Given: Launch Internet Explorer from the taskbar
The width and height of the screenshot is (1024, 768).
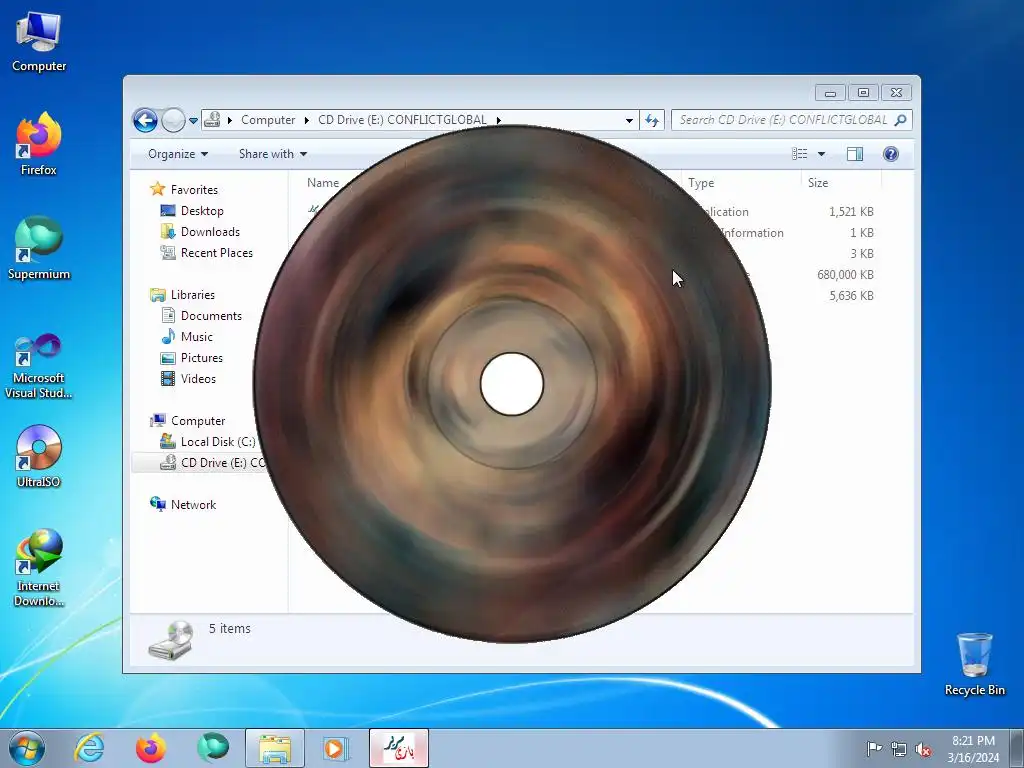Looking at the screenshot, I should click(x=89, y=748).
